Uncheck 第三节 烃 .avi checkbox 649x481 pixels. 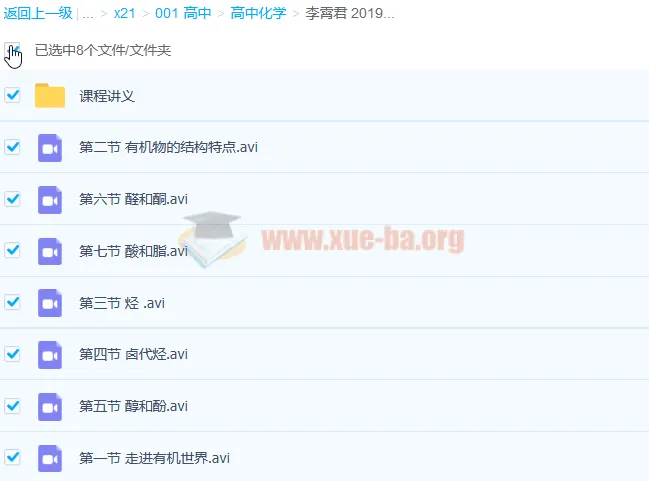pyautogui.click(x=12, y=302)
